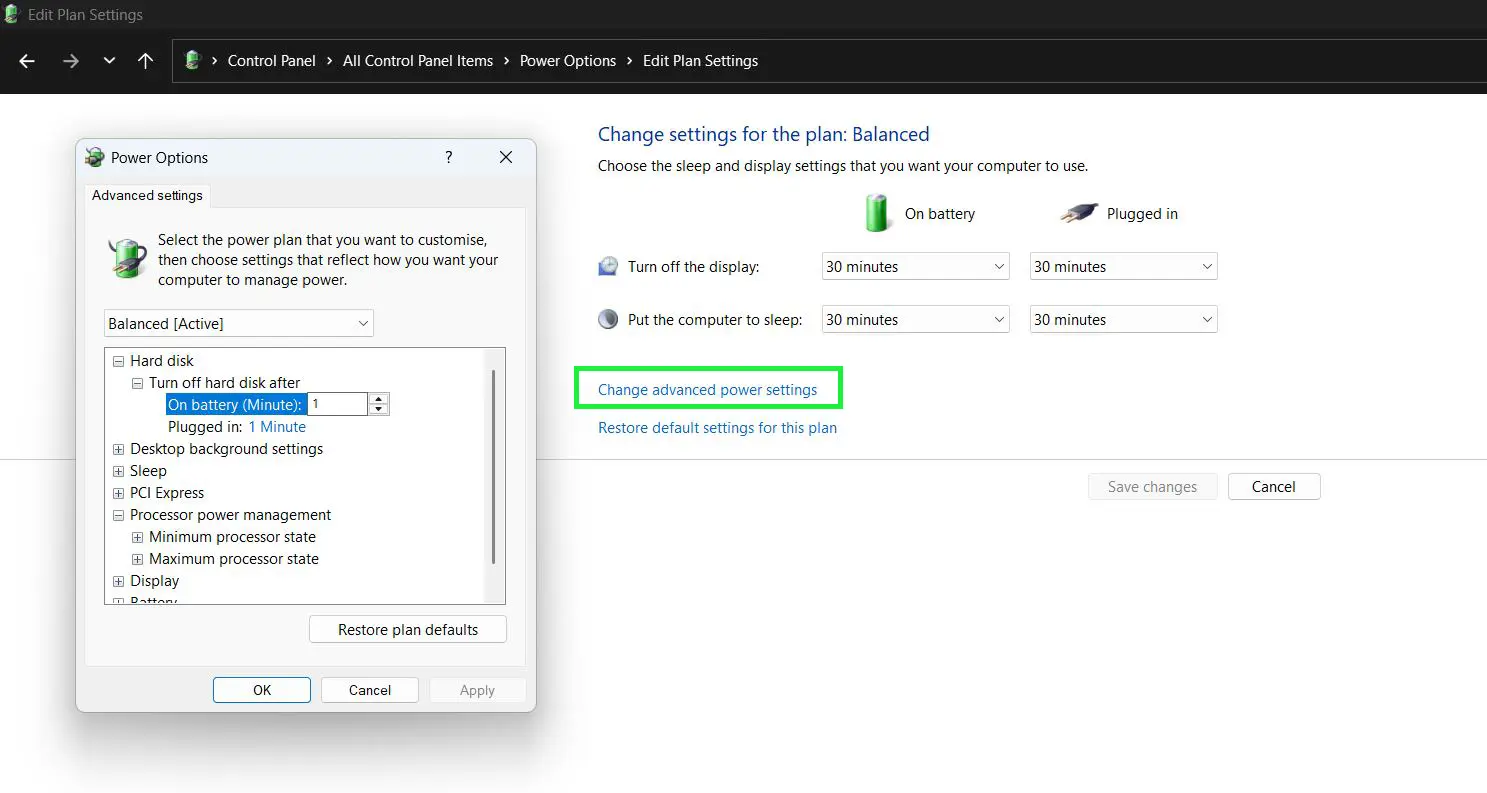
Task: Click the Power Options help question mark
Action: 448,157
